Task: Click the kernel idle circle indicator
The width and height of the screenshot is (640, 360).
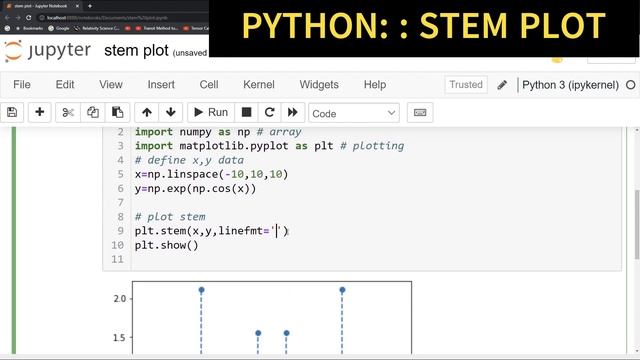Action: (x=631, y=85)
